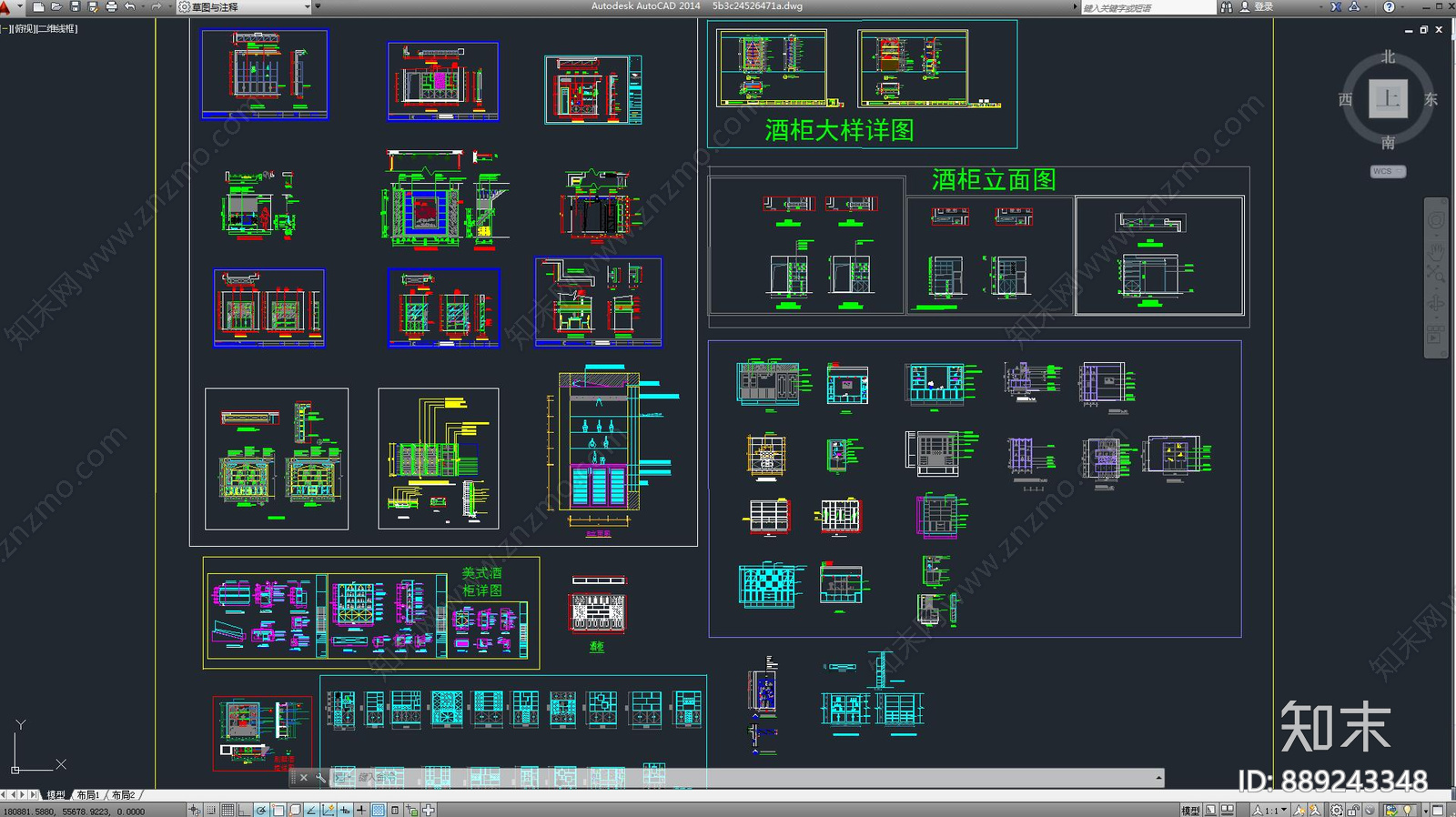Switch to the 布局1 layout tab
The image size is (1456, 817).
click(x=87, y=795)
